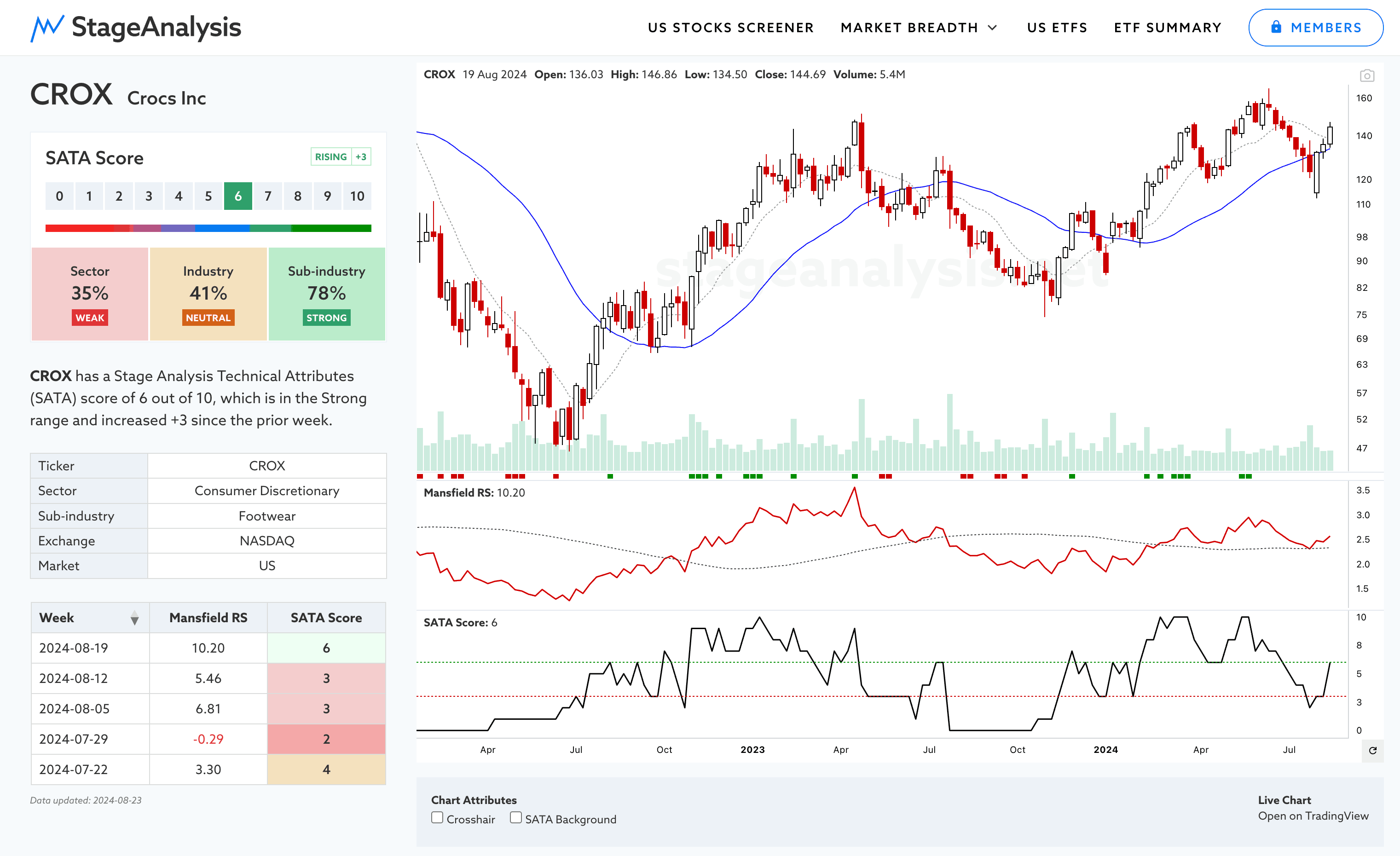The height and width of the screenshot is (856, 1400).
Task: Open US Stocks Screener menu item
Action: (731, 28)
